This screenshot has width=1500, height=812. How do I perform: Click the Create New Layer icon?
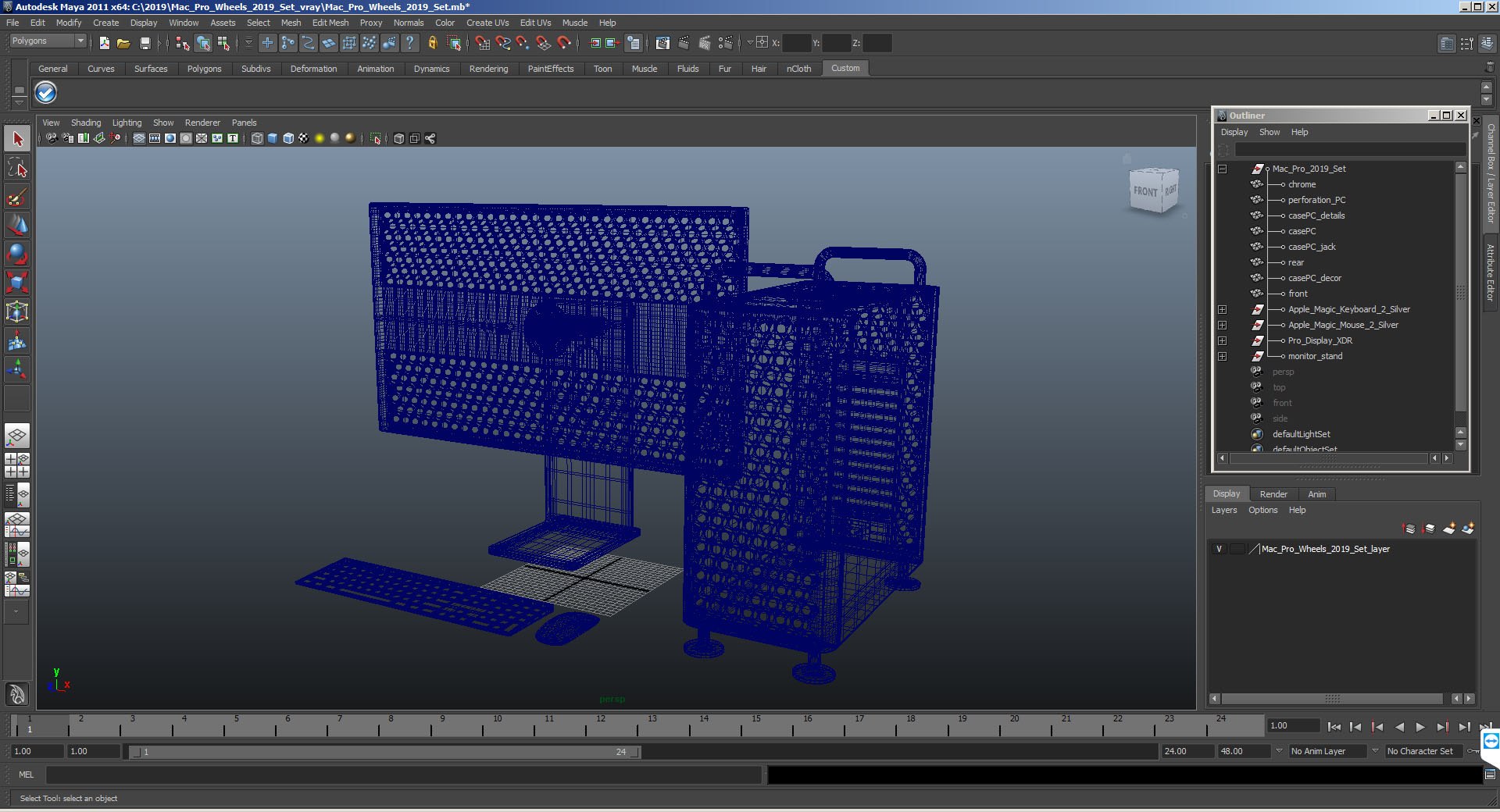pyautogui.click(x=1448, y=529)
